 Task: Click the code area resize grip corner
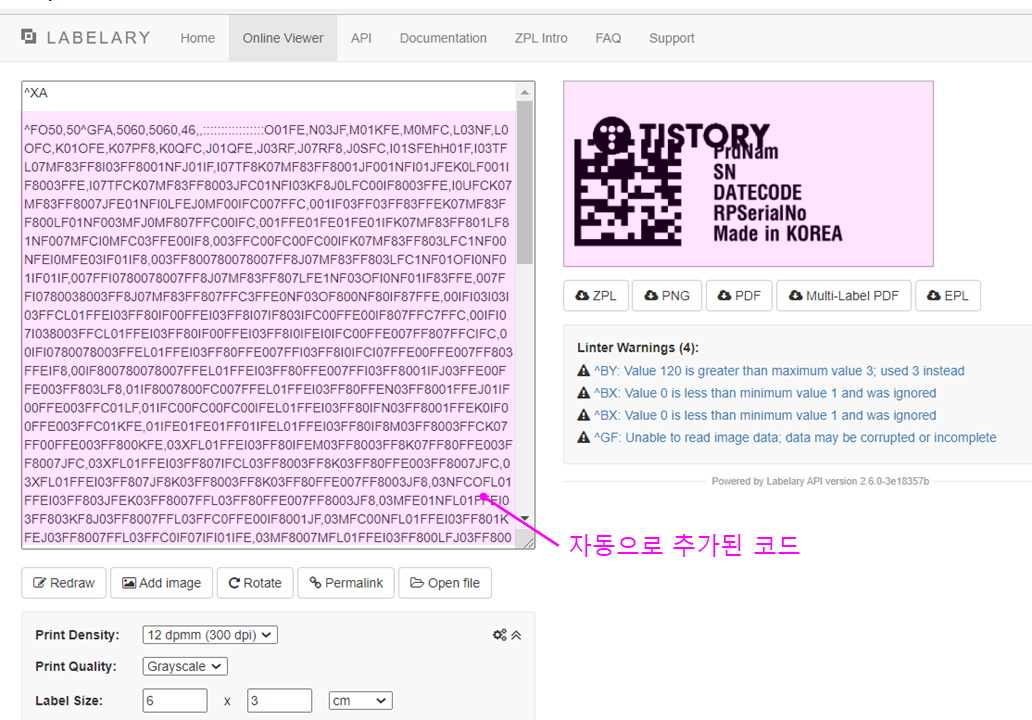529,542
